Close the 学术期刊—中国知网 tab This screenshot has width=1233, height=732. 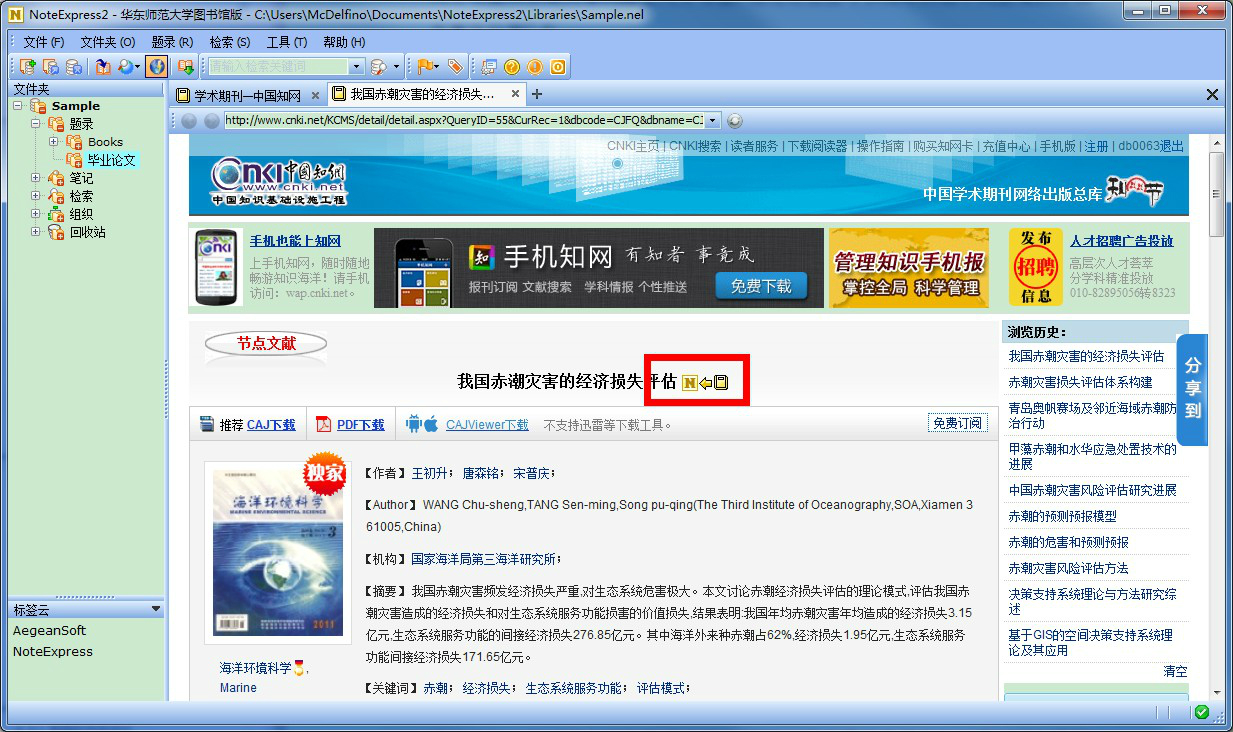315,95
